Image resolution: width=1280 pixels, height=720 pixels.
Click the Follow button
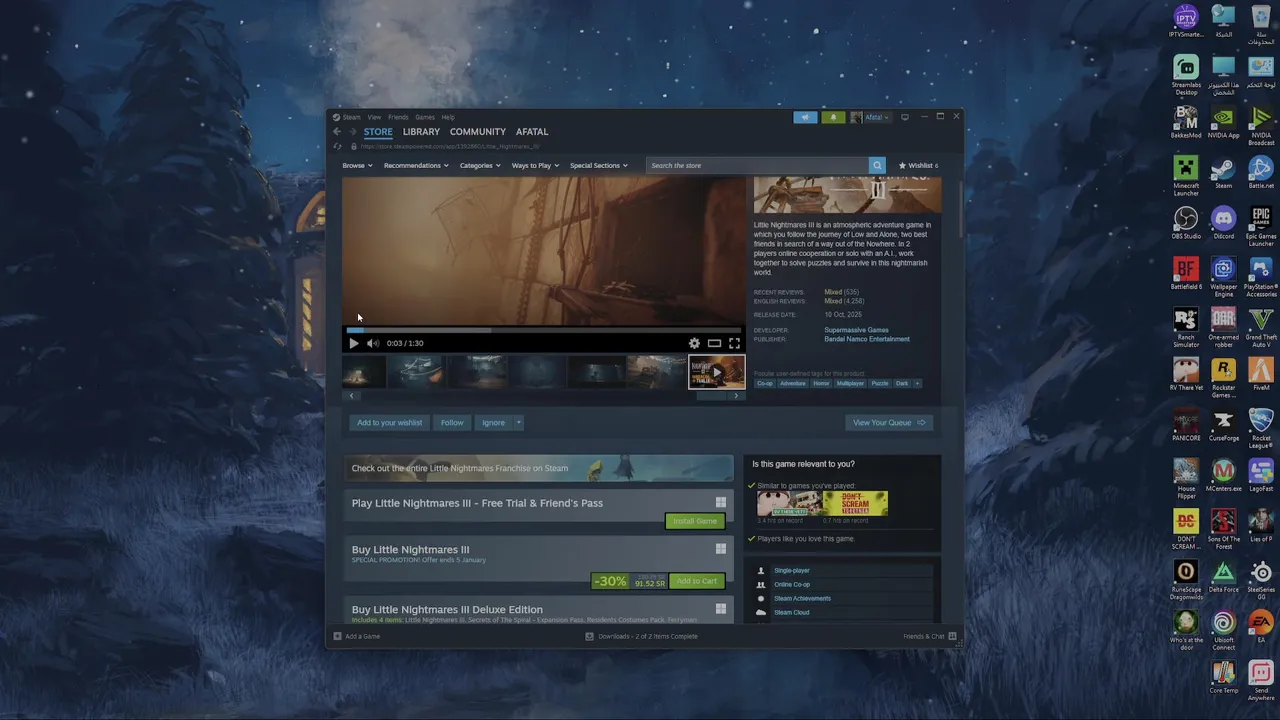(452, 422)
